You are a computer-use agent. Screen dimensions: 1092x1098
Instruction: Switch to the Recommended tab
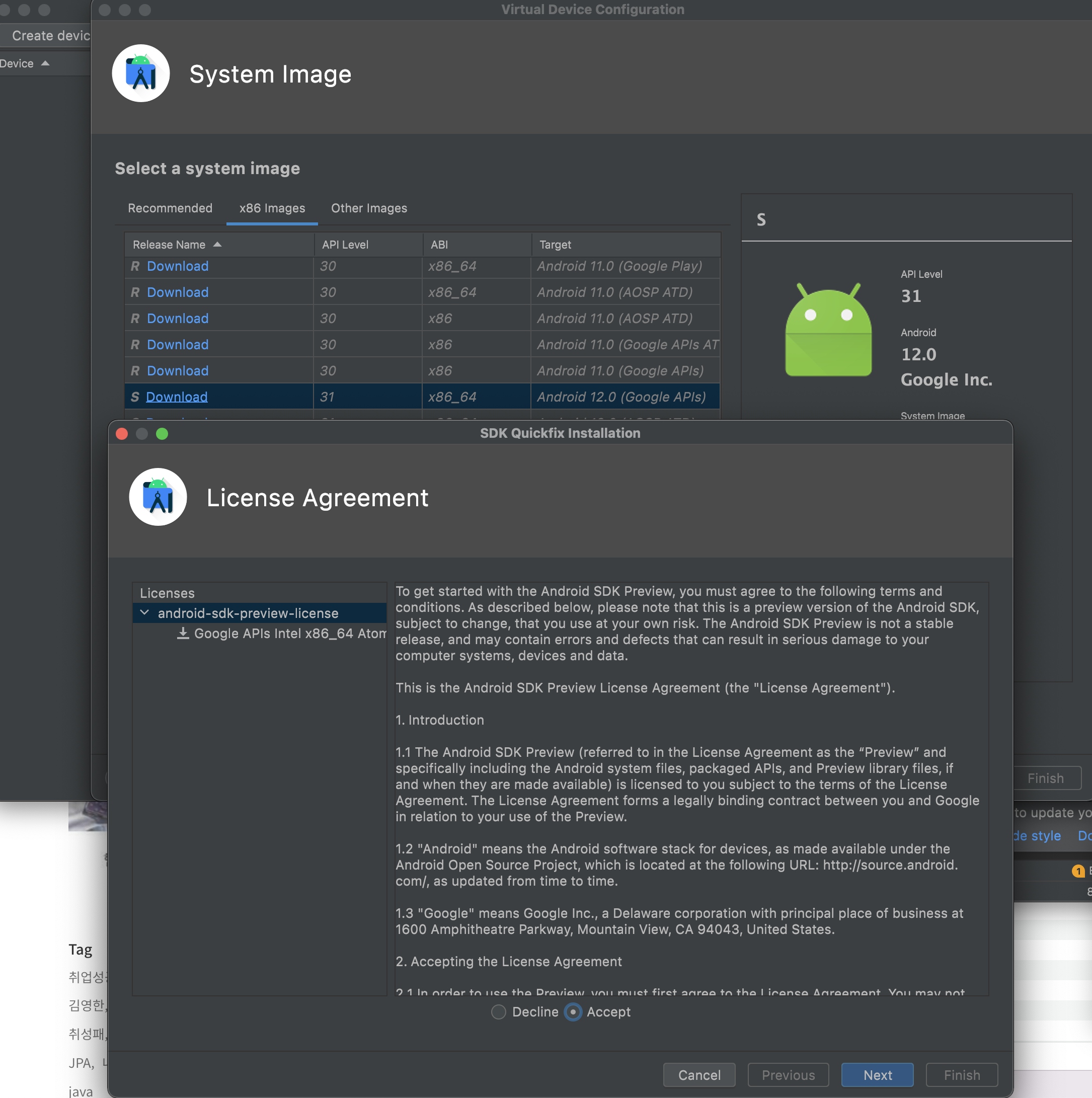(170, 208)
